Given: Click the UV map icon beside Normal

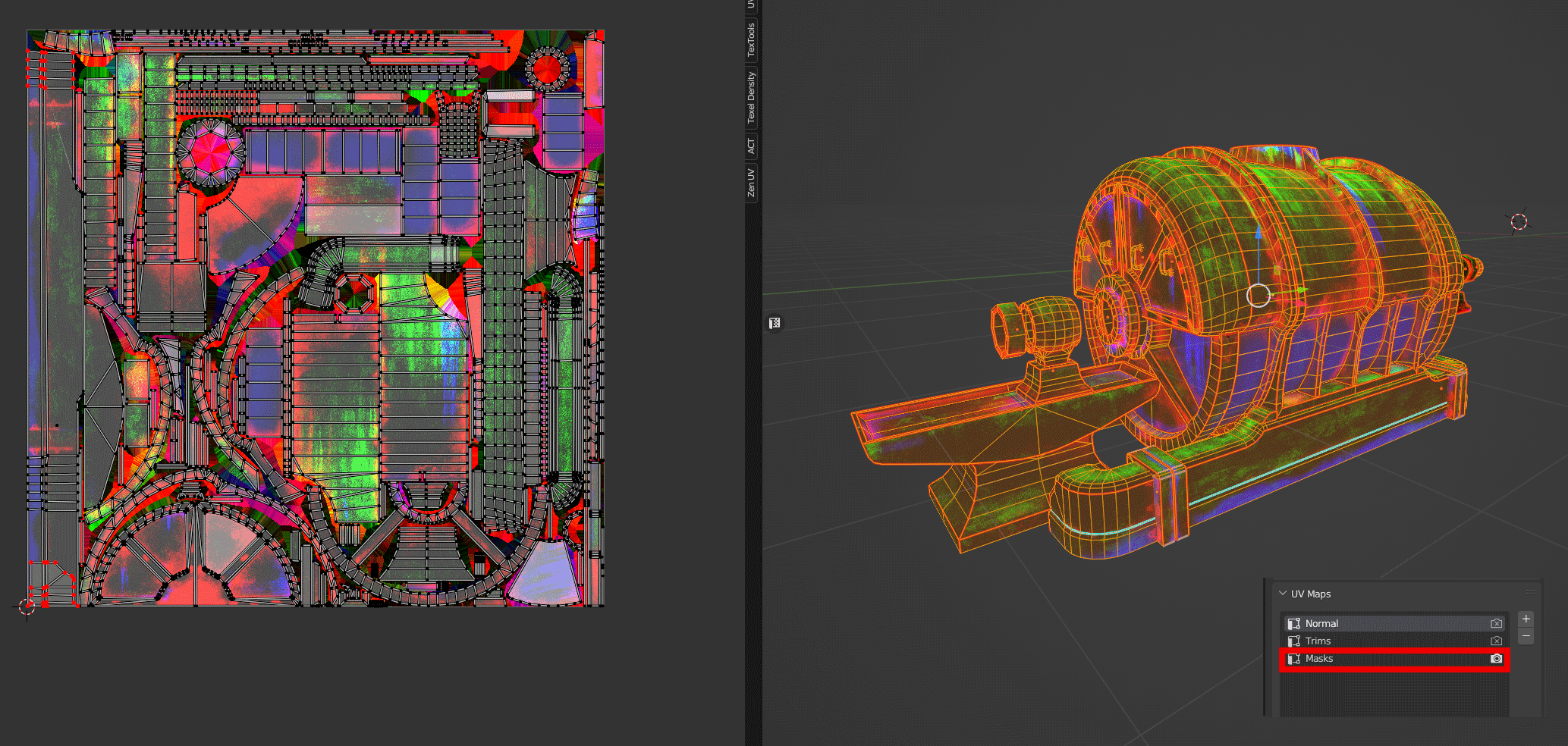Looking at the screenshot, I should click(x=1294, y=624).
